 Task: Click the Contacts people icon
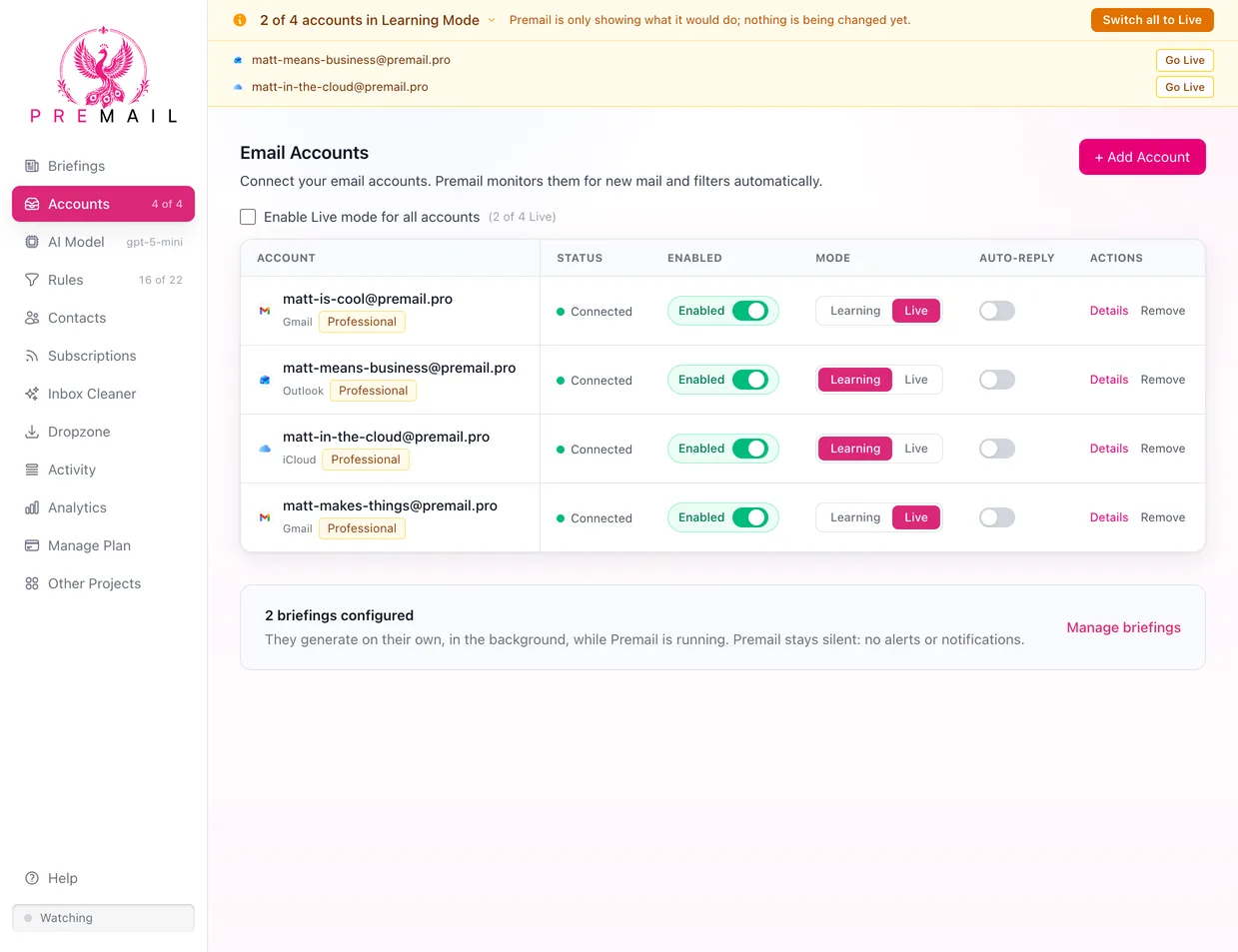click(x=32, y=318)
